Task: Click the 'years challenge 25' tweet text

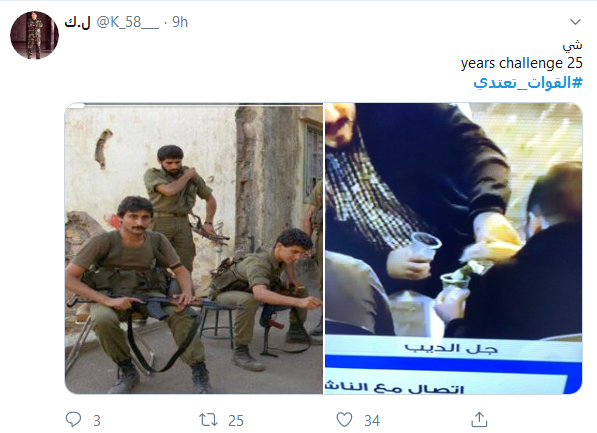Action: coord(522,63)
